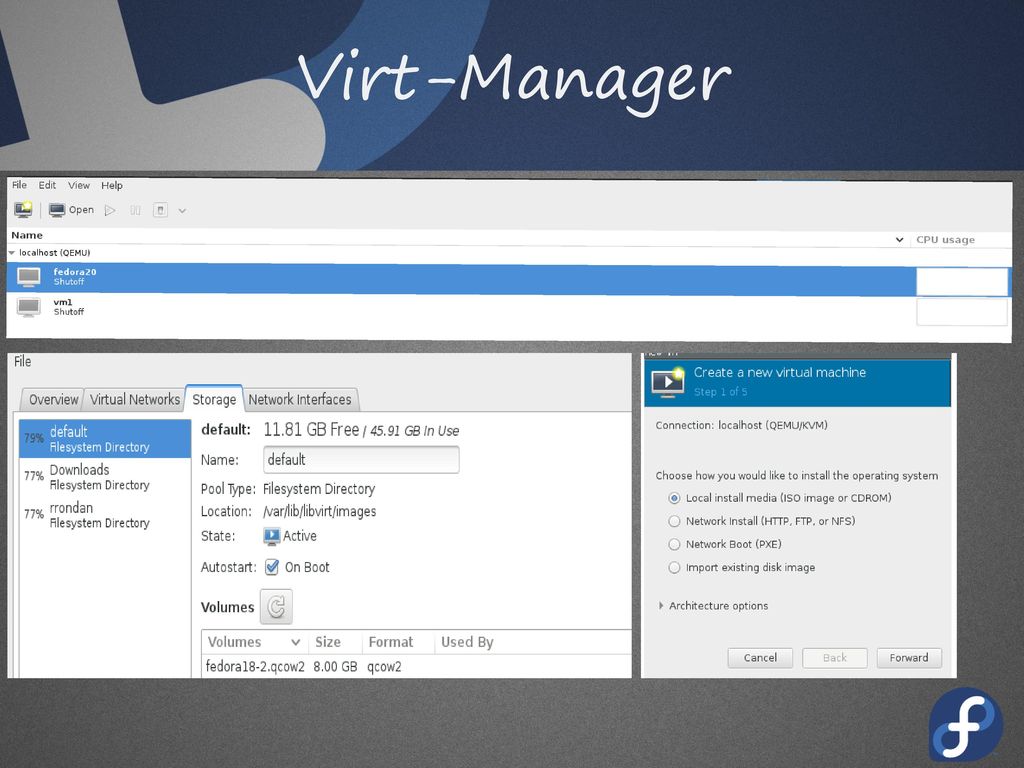Viewport: 1024px width, 768px height.
Task: Click the Size column header
Action: [328, 643]
